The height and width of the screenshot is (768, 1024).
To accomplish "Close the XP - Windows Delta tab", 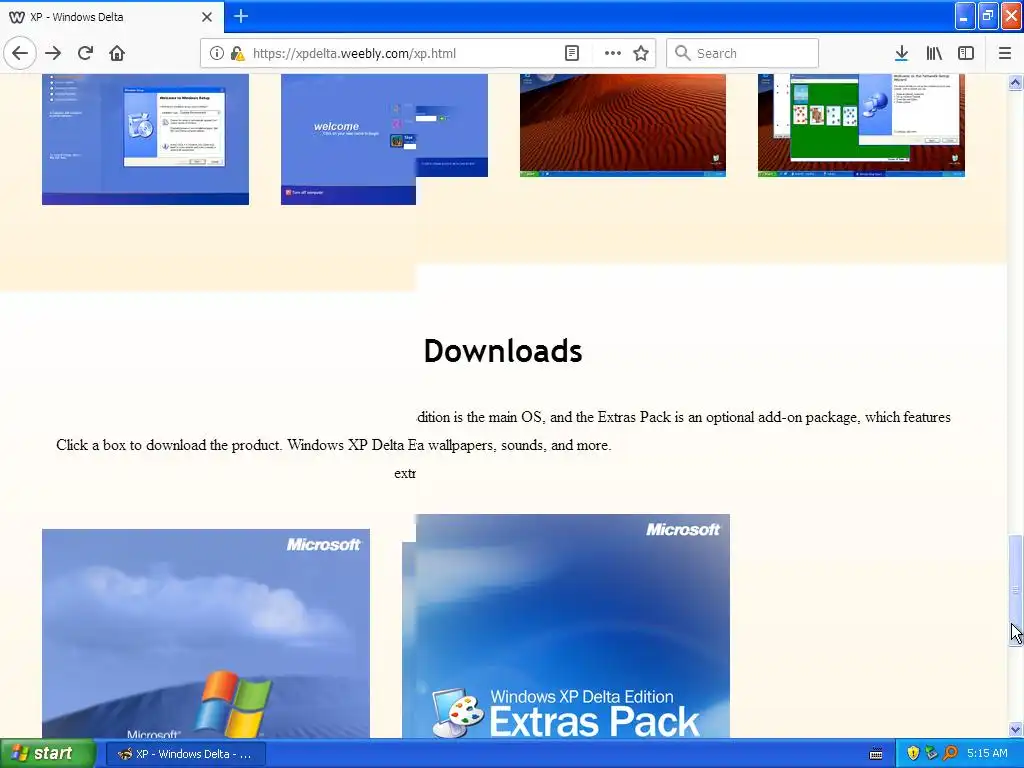I will (207, 17).
